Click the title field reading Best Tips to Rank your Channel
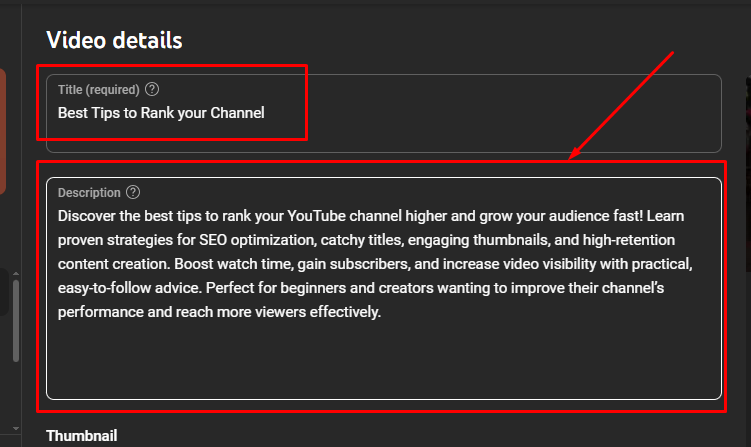This screenshot has height=447, width=751. pyautogui.click(x=384, y=114)
